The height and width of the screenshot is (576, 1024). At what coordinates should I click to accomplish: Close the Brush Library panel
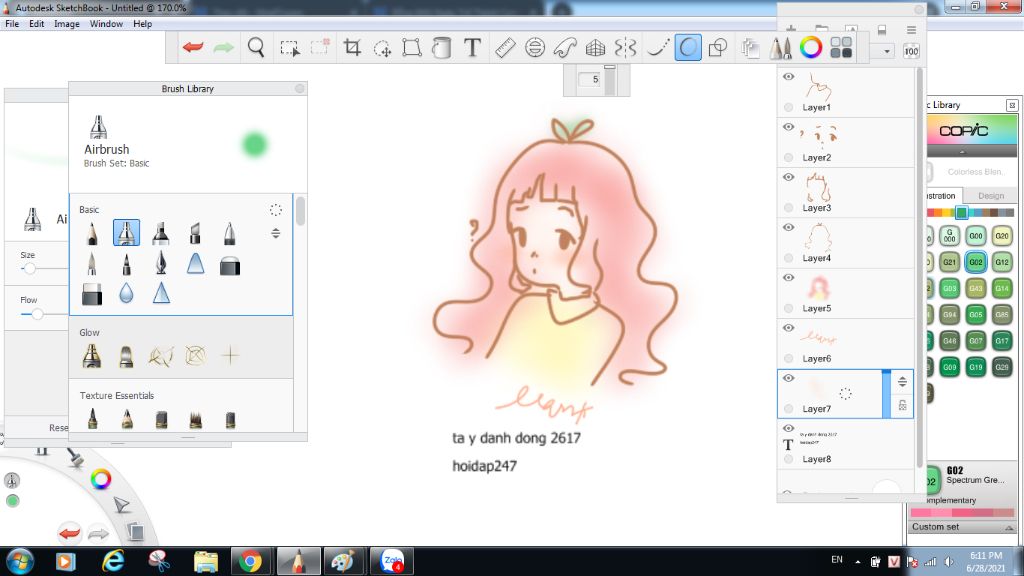300,88
